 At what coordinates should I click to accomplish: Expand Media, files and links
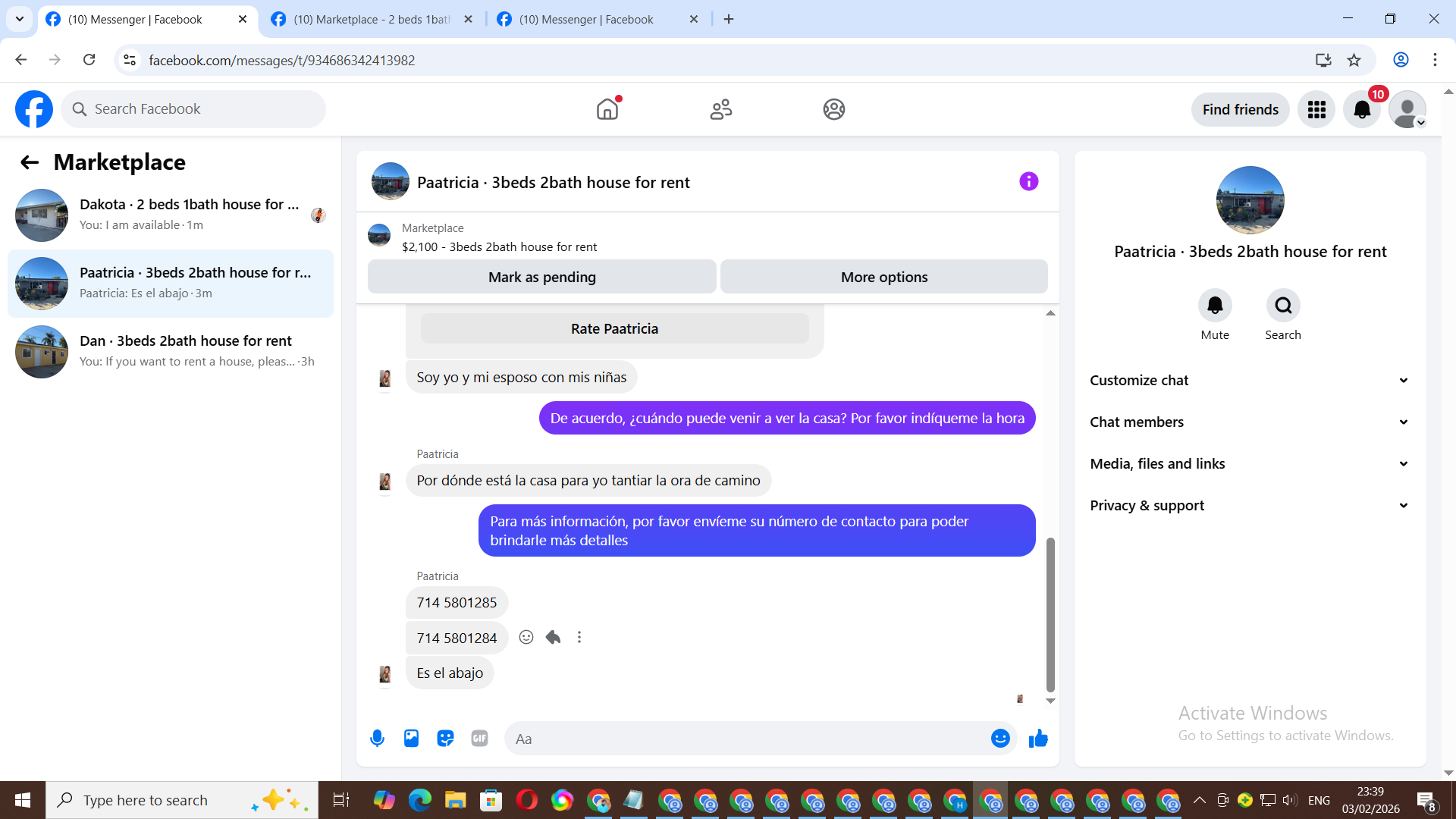click(x=1250, y=463)
